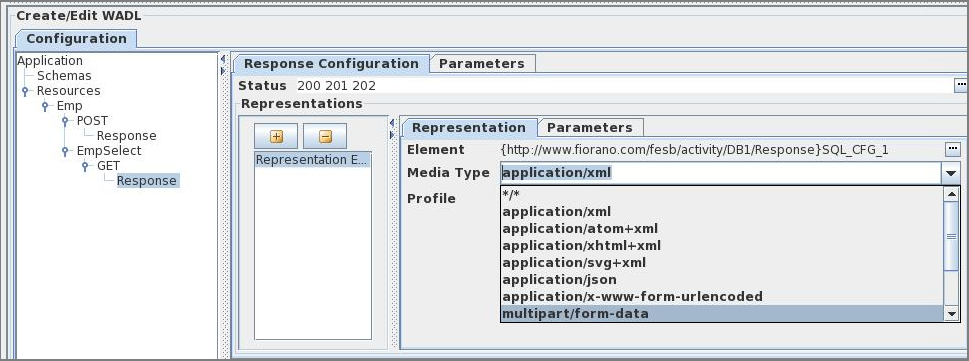Collapse the tree pane using splitter arrow

coord(223,59)
